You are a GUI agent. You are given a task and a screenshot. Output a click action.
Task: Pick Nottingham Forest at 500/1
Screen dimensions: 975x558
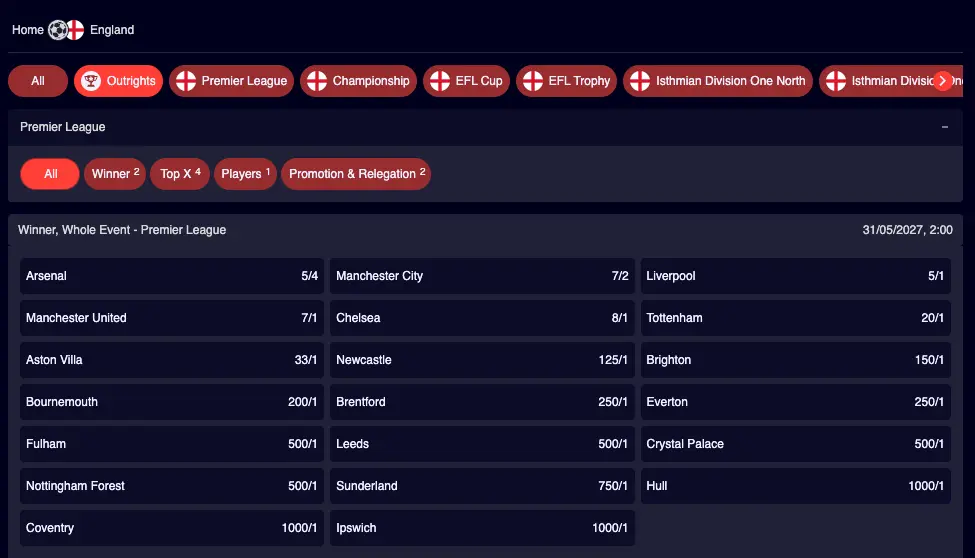pyautogui.click(x=172, y=486)
